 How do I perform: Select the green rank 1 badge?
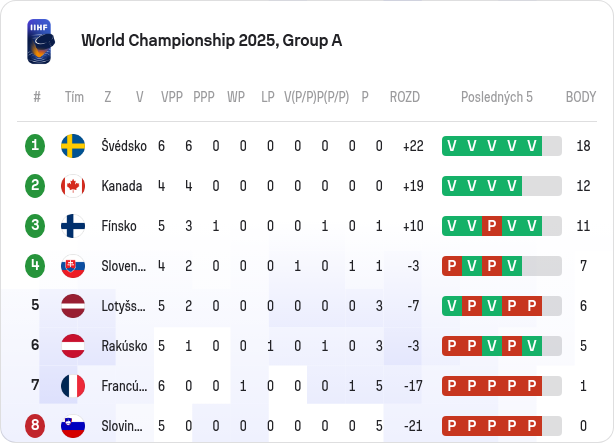(x=35, y=146)
